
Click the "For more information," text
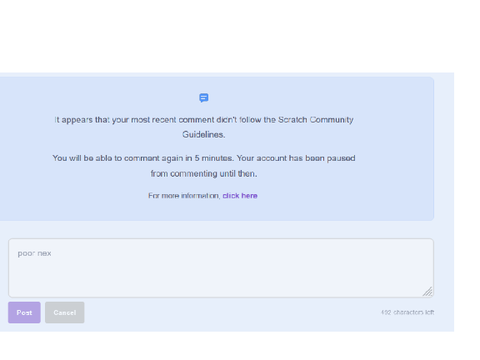[184, 196]
